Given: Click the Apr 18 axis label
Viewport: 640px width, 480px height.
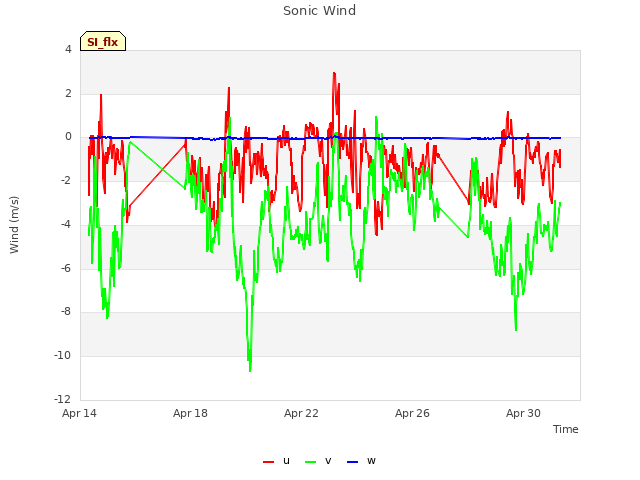Looking at the screenshot, I should click(190, 413).
